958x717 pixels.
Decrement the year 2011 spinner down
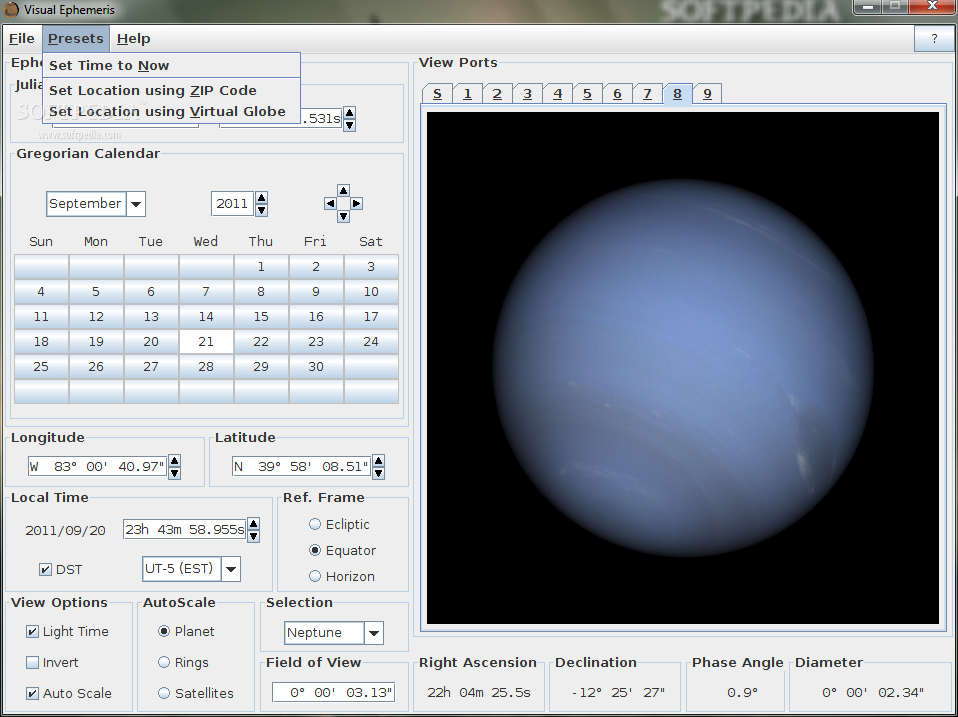pyautogui.click(x=261, y=210)
